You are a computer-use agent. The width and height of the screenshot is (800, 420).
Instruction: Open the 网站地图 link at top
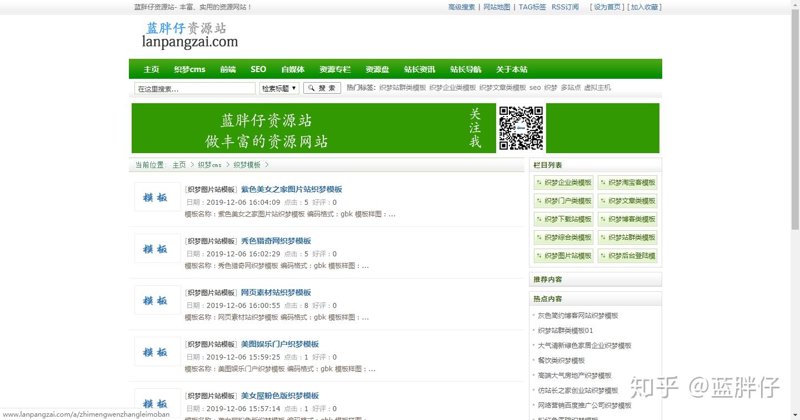pyautogui.click(x=496, y=7)
